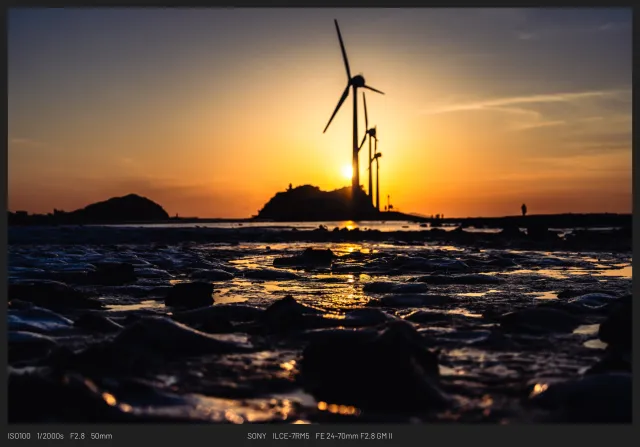
Task: Click the FE 24-70mm F2.8 GM II lens label
Action: (x=354, y=436)
